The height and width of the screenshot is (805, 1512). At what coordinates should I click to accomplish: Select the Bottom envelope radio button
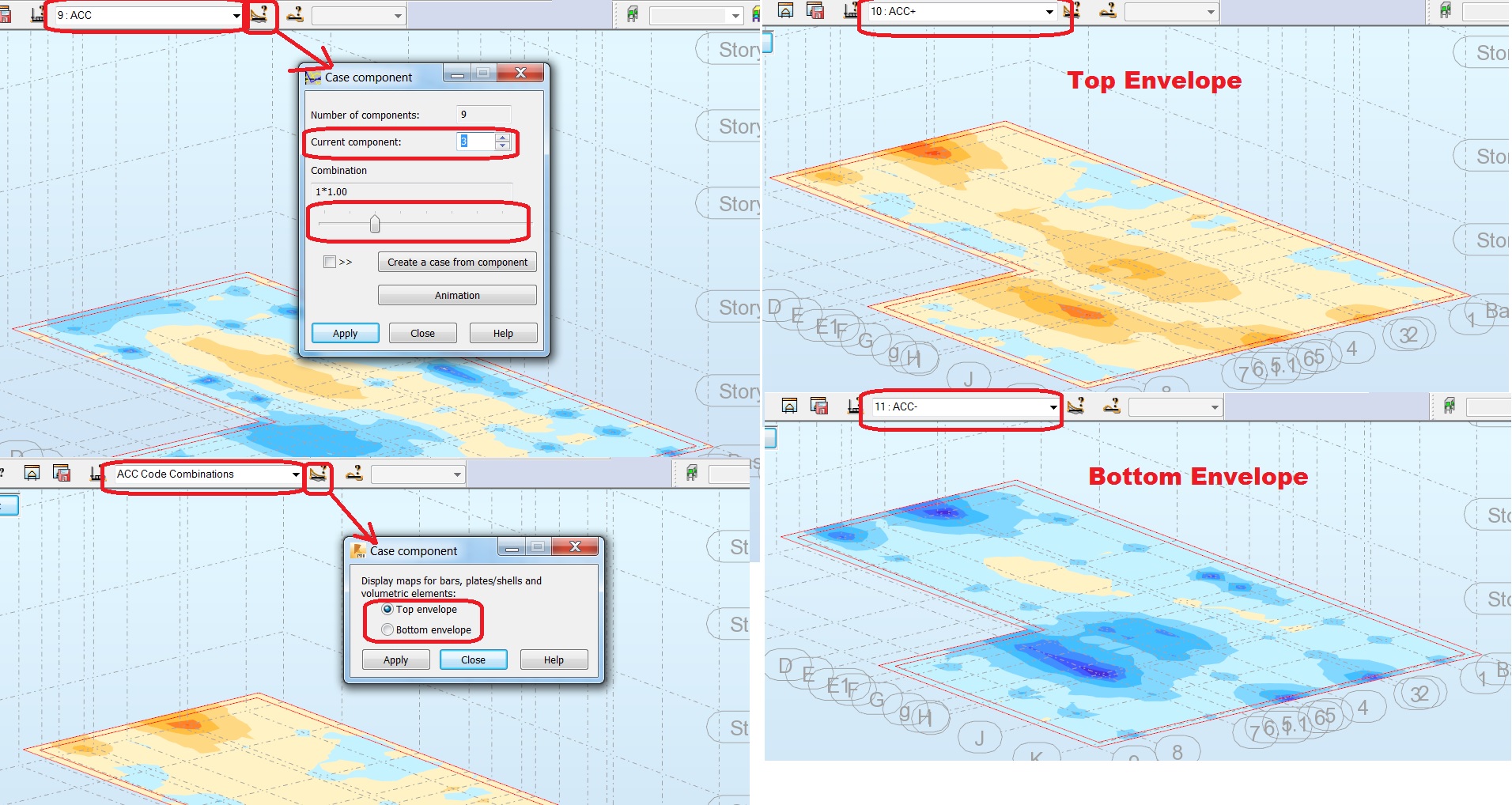387,629
